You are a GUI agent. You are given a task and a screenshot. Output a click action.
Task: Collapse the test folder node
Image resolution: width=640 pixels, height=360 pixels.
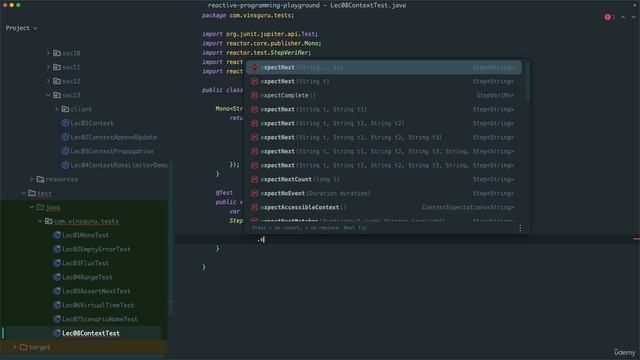[x=23, y=193]
